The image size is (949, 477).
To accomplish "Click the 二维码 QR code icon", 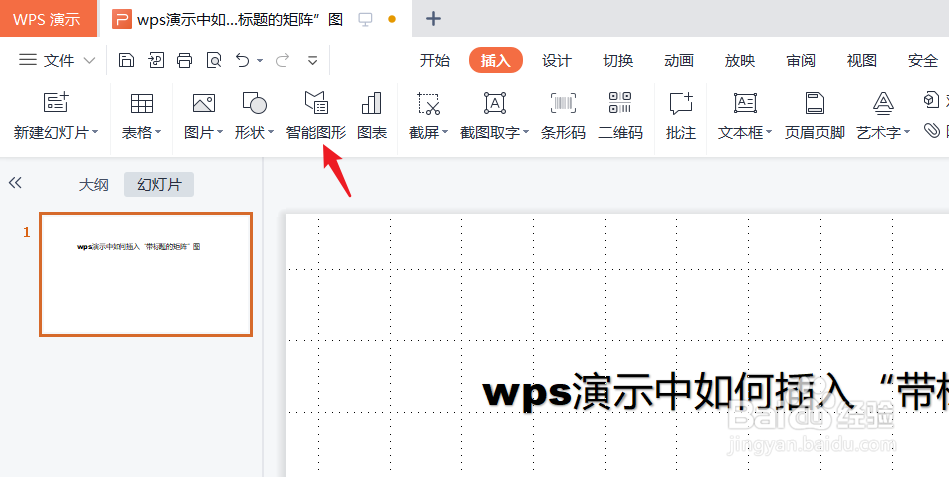I will point(620,103).
